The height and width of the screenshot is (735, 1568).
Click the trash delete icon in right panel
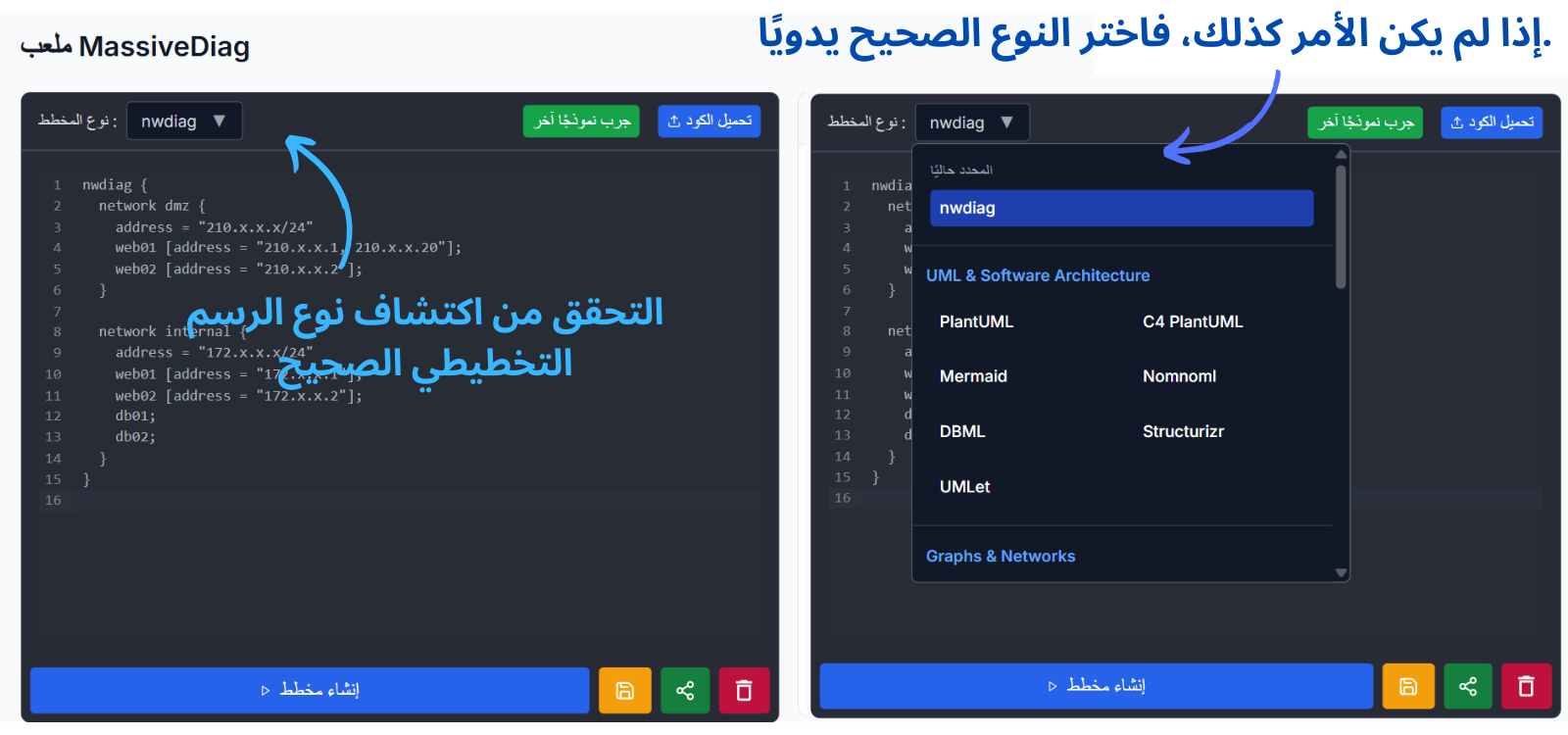pyautogui.click(x=1527, y=686)
